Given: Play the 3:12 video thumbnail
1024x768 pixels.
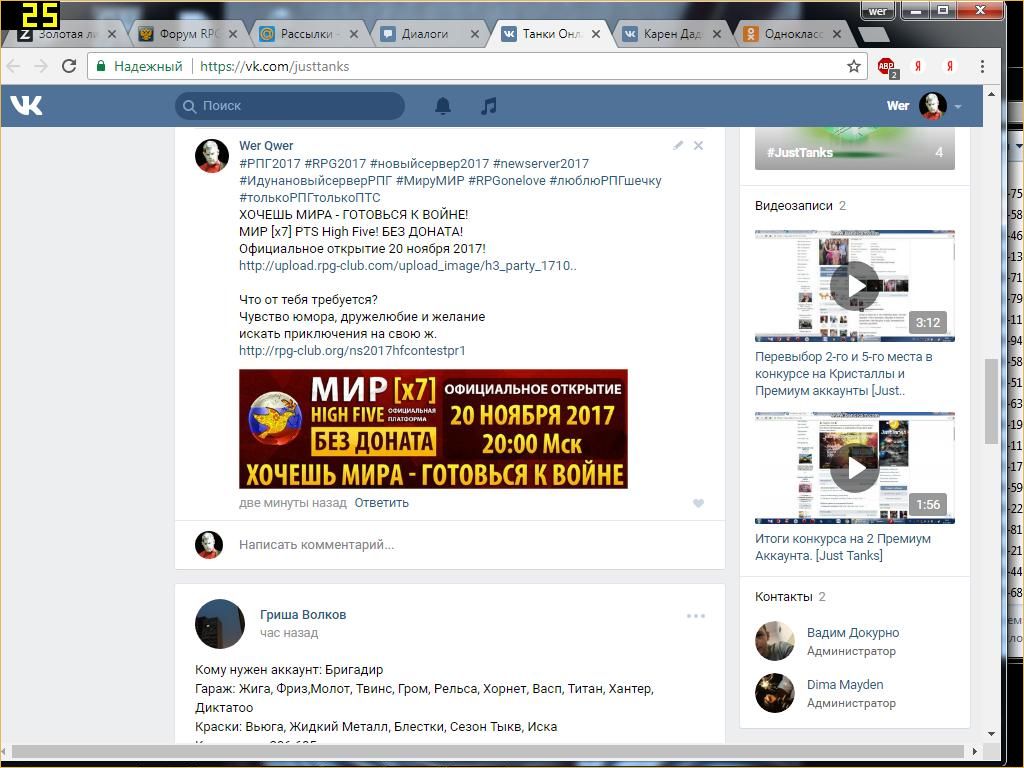Looking at the screenshot, I should tap(854, 285).
